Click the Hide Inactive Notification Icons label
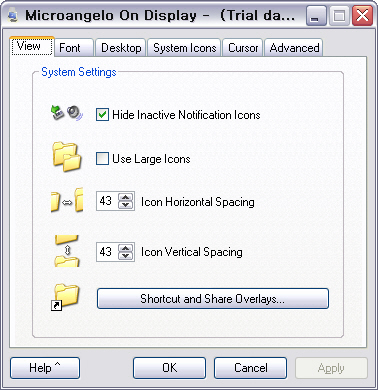378x390 pixels. click(x=186, y=115)
